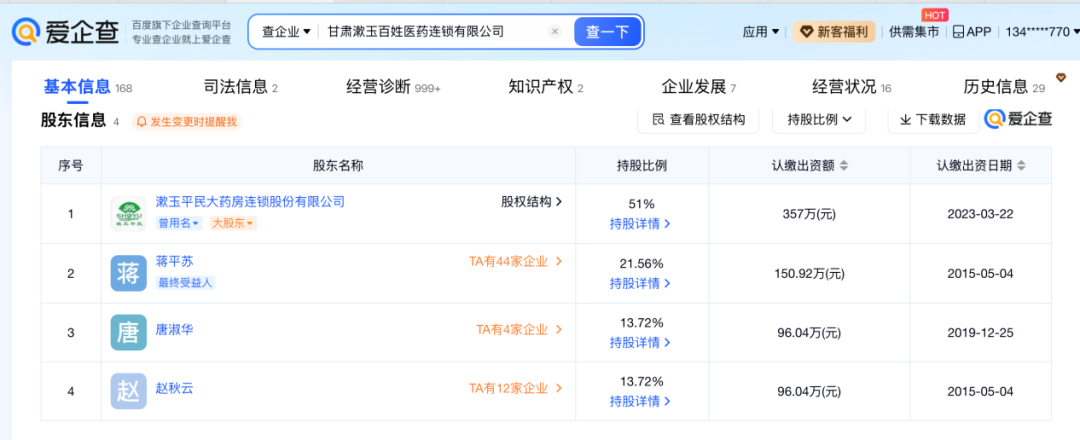
Task: Sort by 认缴出资日期 column arrows
Action: pos(1021,165)
